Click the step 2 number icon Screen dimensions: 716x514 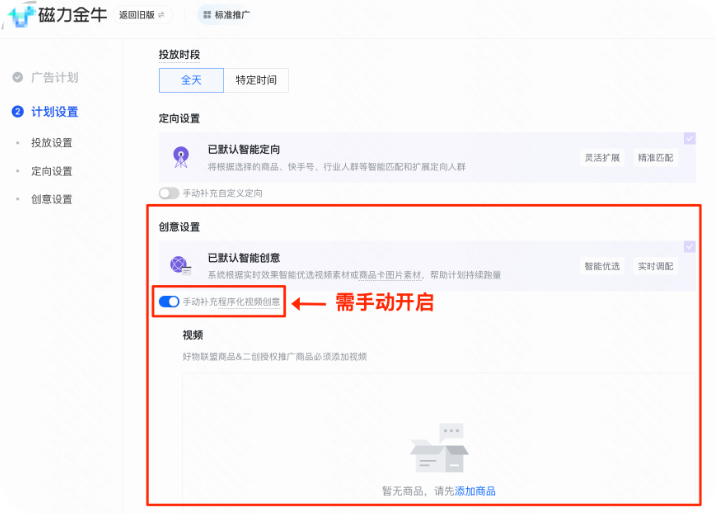(17, 111)
